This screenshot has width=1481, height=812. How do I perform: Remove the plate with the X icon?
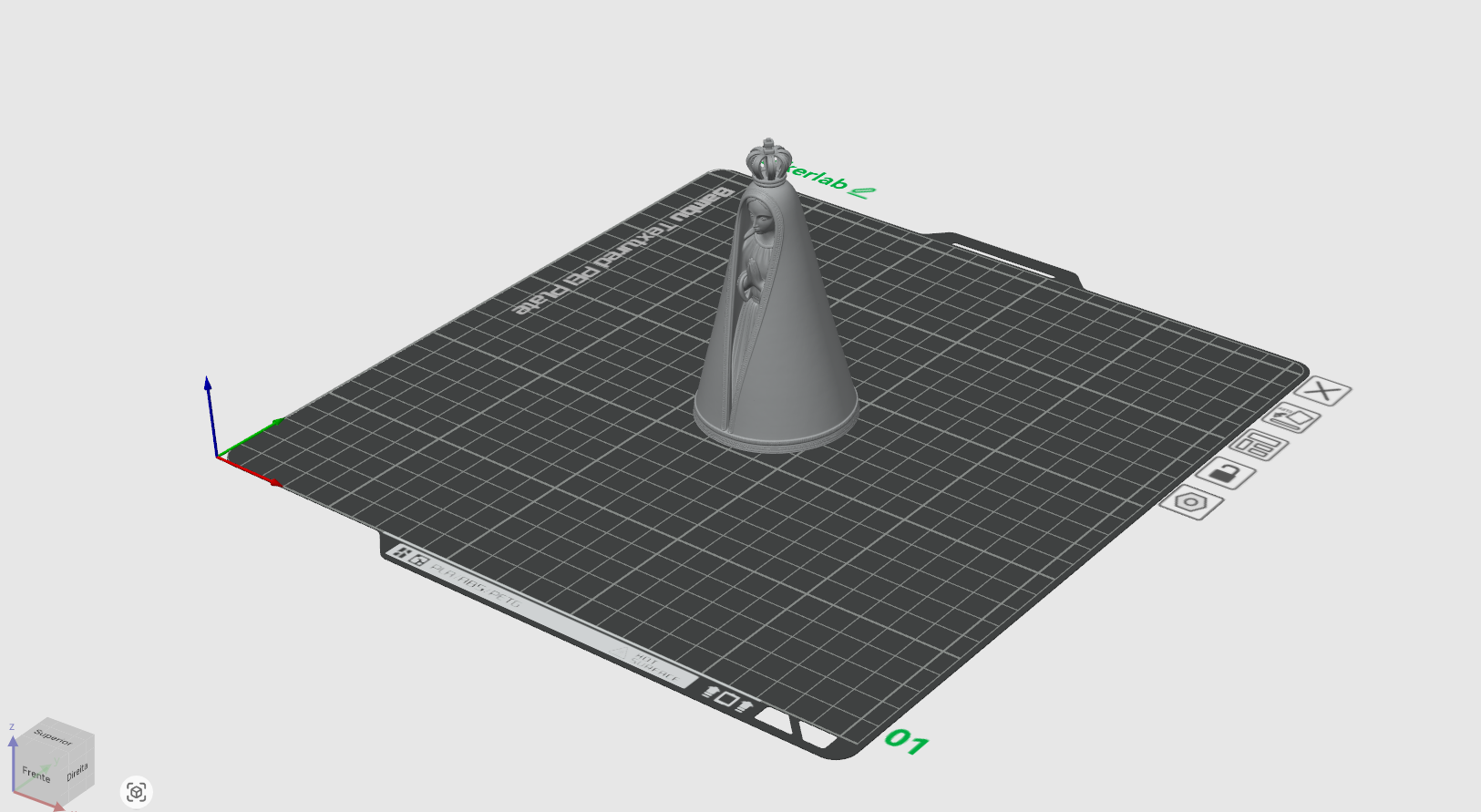(x=1323, y=392)
